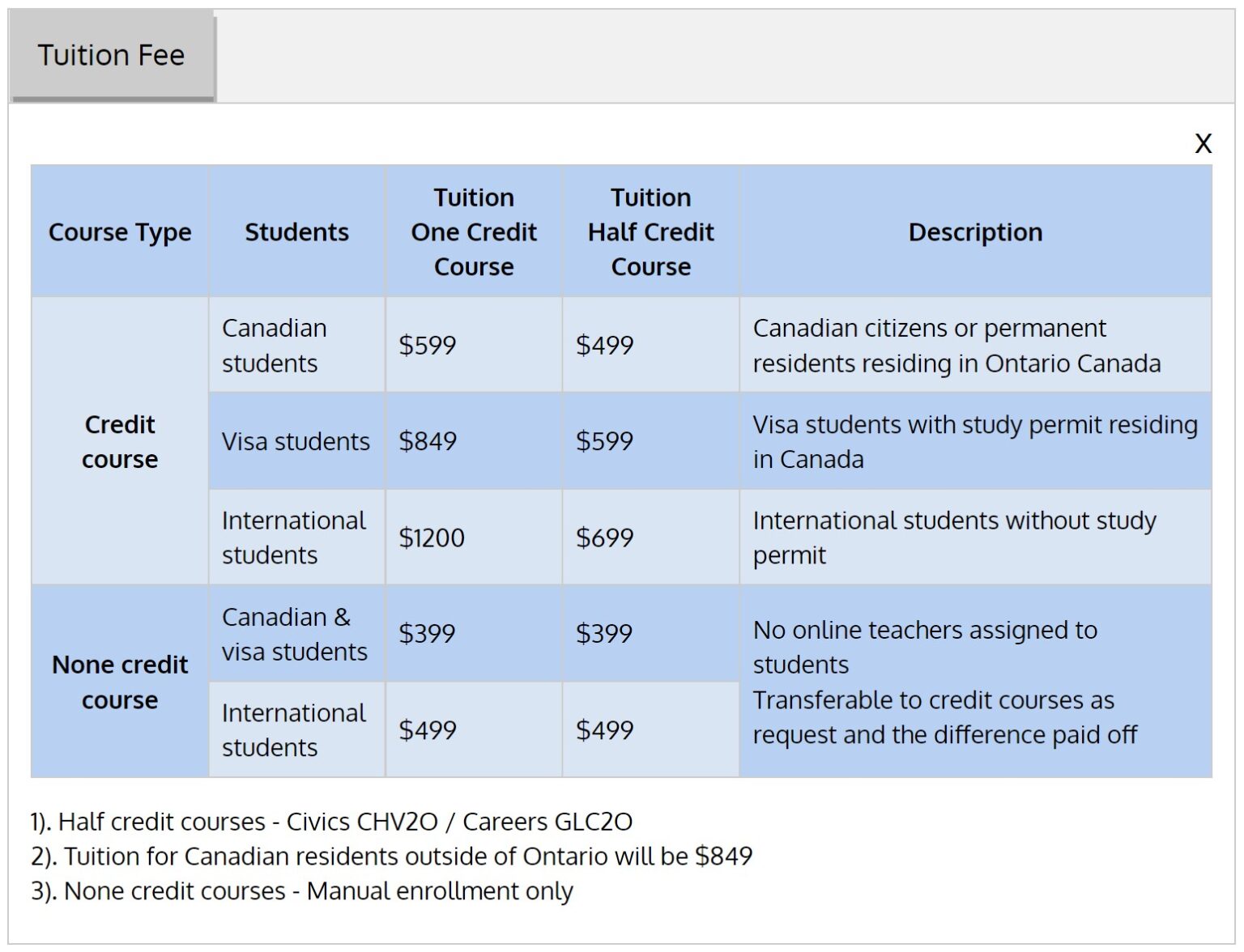The width and height of the screenshot is (1244, 952).
Task: Click the $599 one credit Canadian fee
Action: click(x=427, y=345)
